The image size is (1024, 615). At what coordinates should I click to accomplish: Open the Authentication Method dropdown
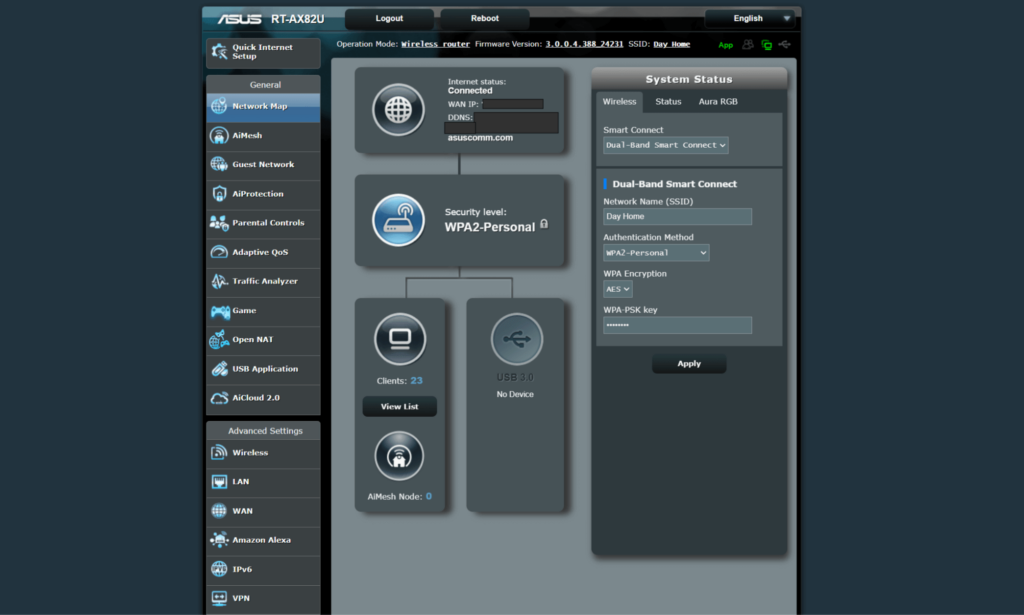coord(656,252)
